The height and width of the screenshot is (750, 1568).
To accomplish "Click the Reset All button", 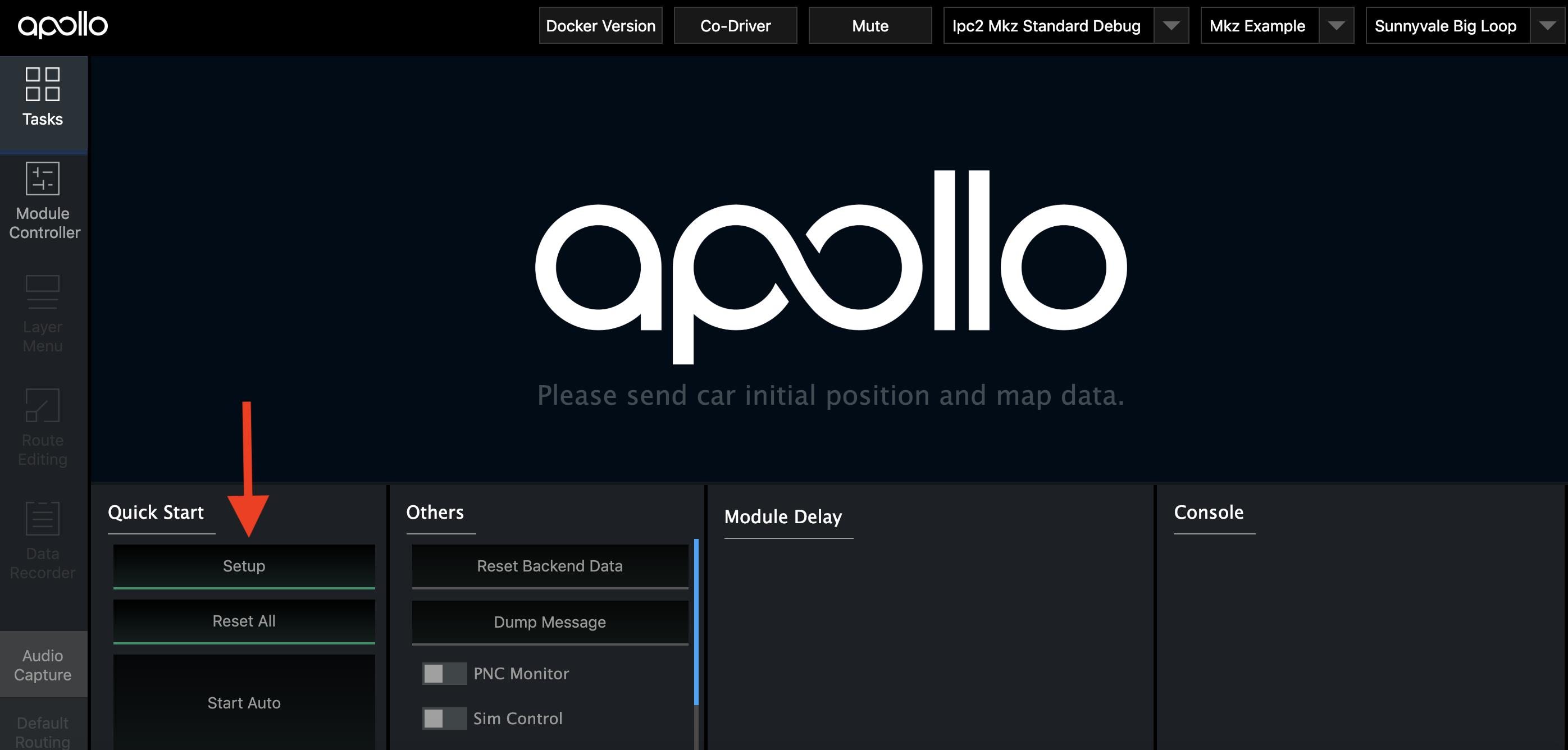I will (244, 621).
